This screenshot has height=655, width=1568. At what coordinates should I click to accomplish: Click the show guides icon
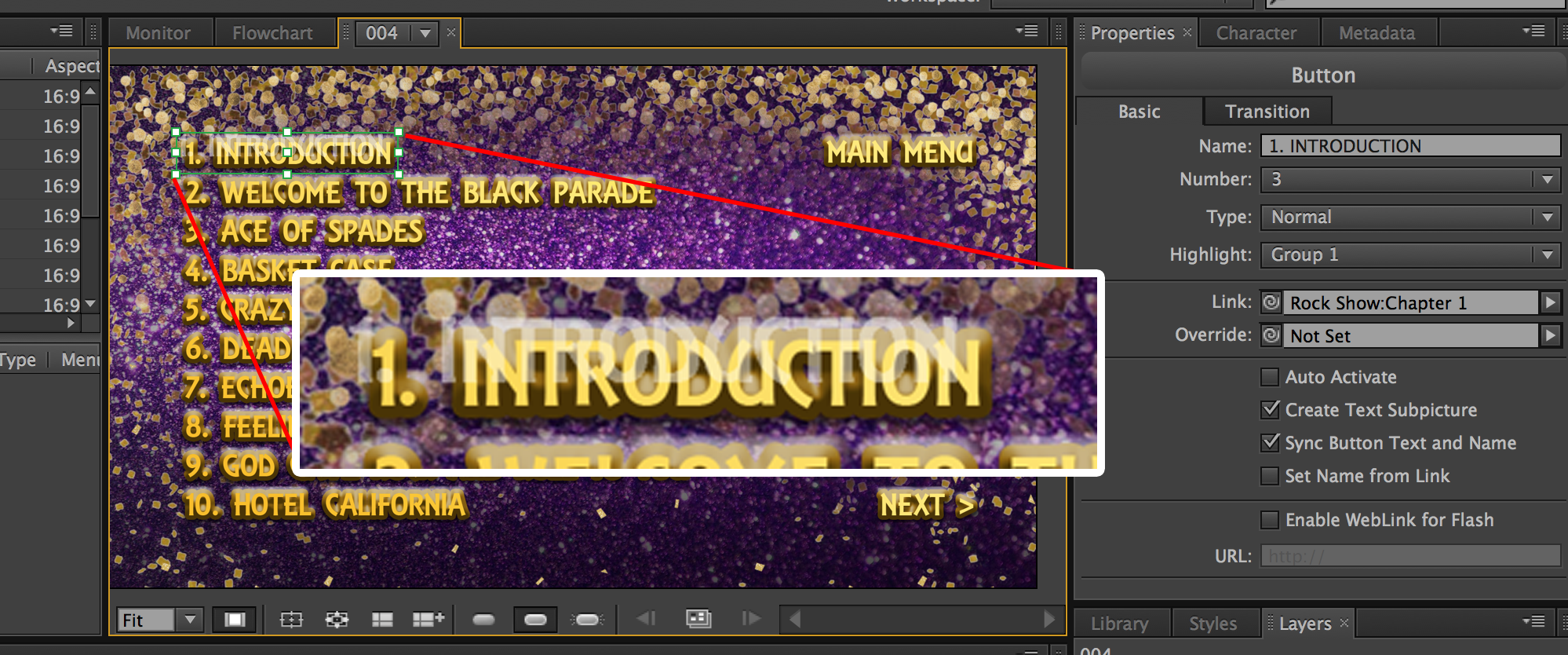pos(382,620)
